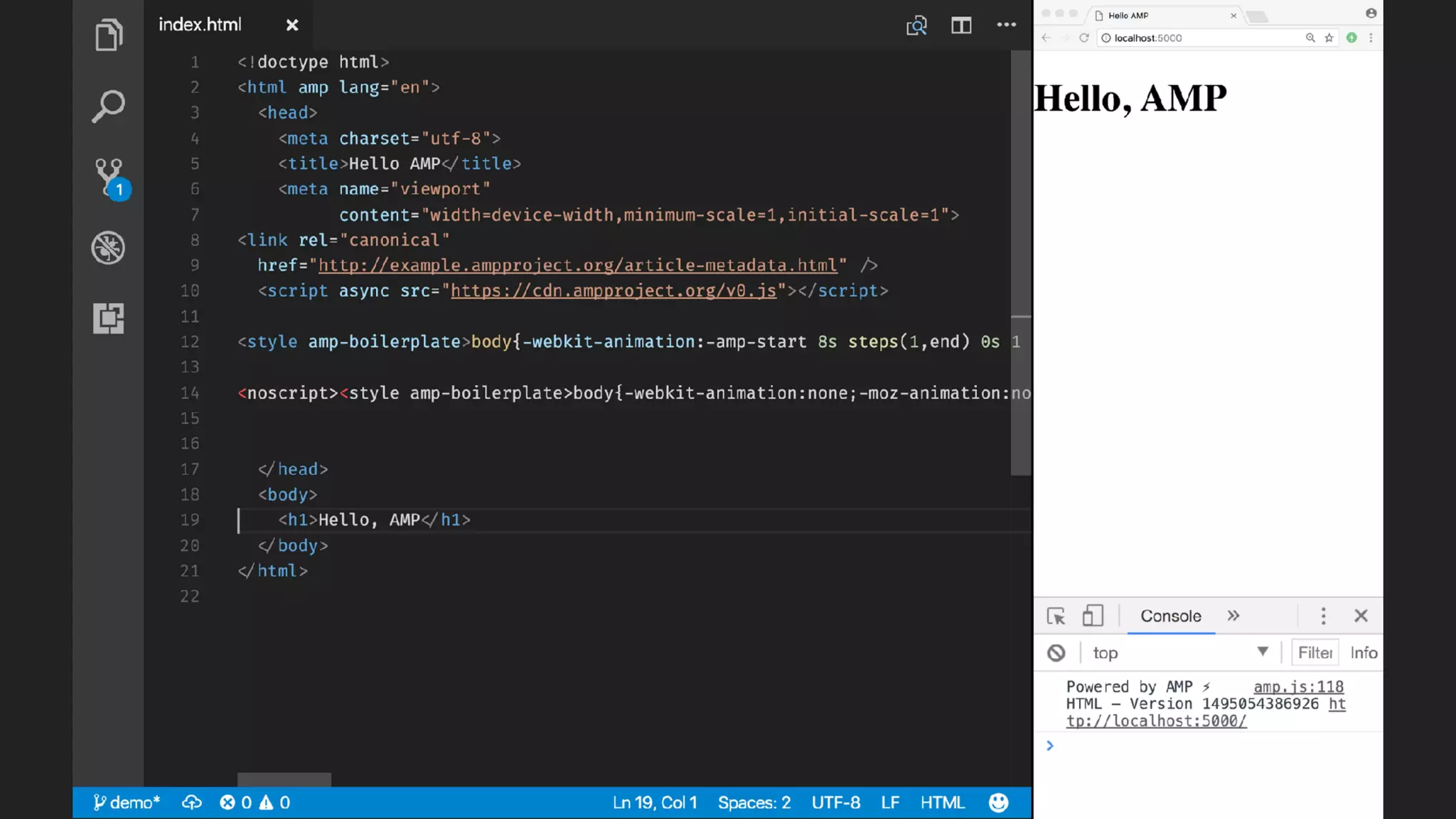The image size is (1456, 819).
Task: Open the Debug icon in activity bar
Action: (108, 247)
